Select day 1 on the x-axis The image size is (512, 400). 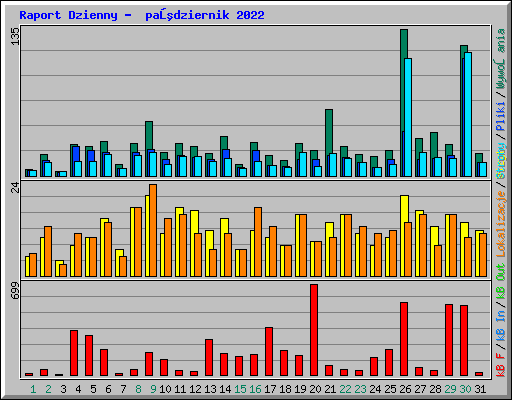[x=33, y=389]
